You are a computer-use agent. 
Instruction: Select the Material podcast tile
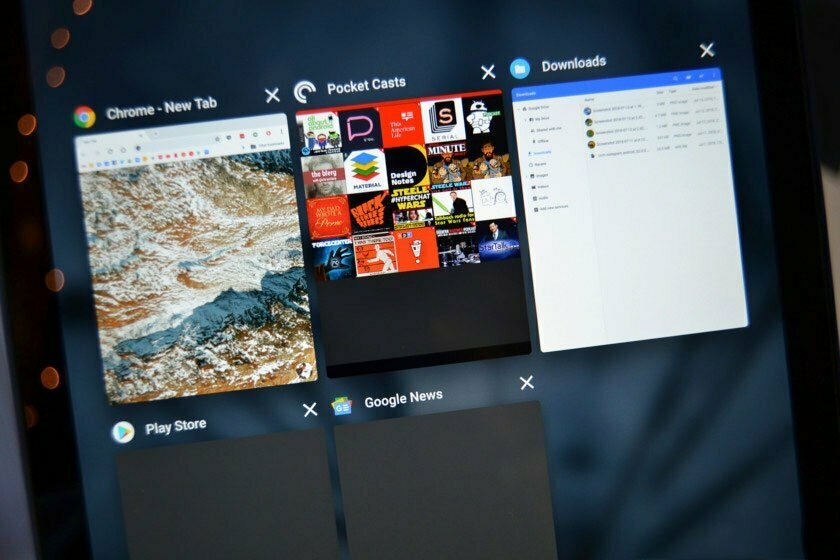[366, 171]
